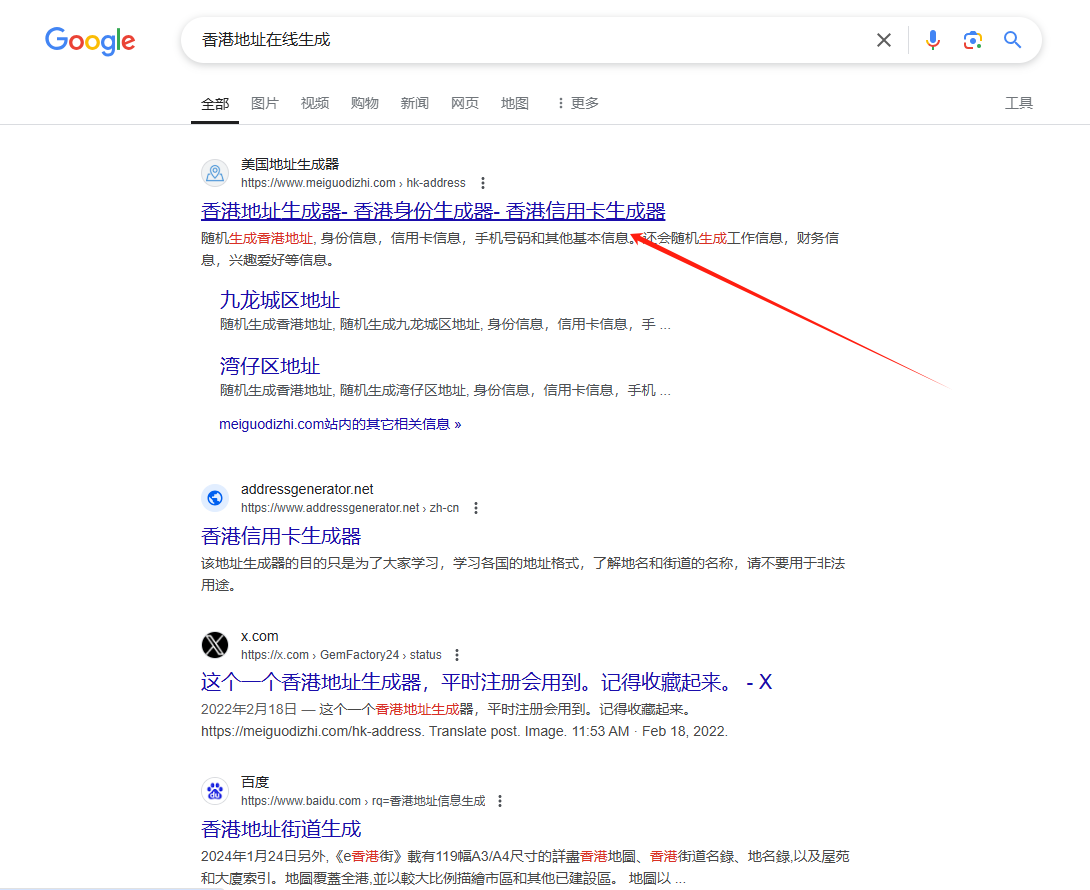The width and height of the screenshot is (1090, 890).
Task: Click the 湾仔区地址 description snippet
Action: tap(445, 391)
